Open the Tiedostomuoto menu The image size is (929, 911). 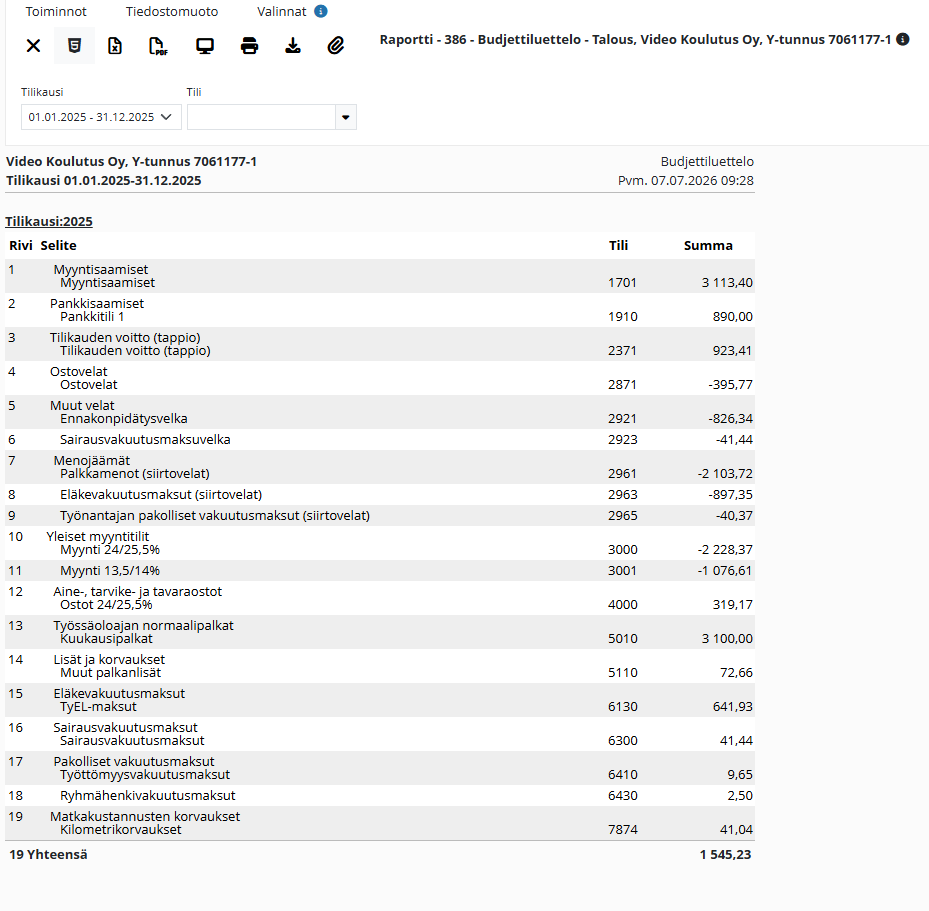[x=172, y=11]
